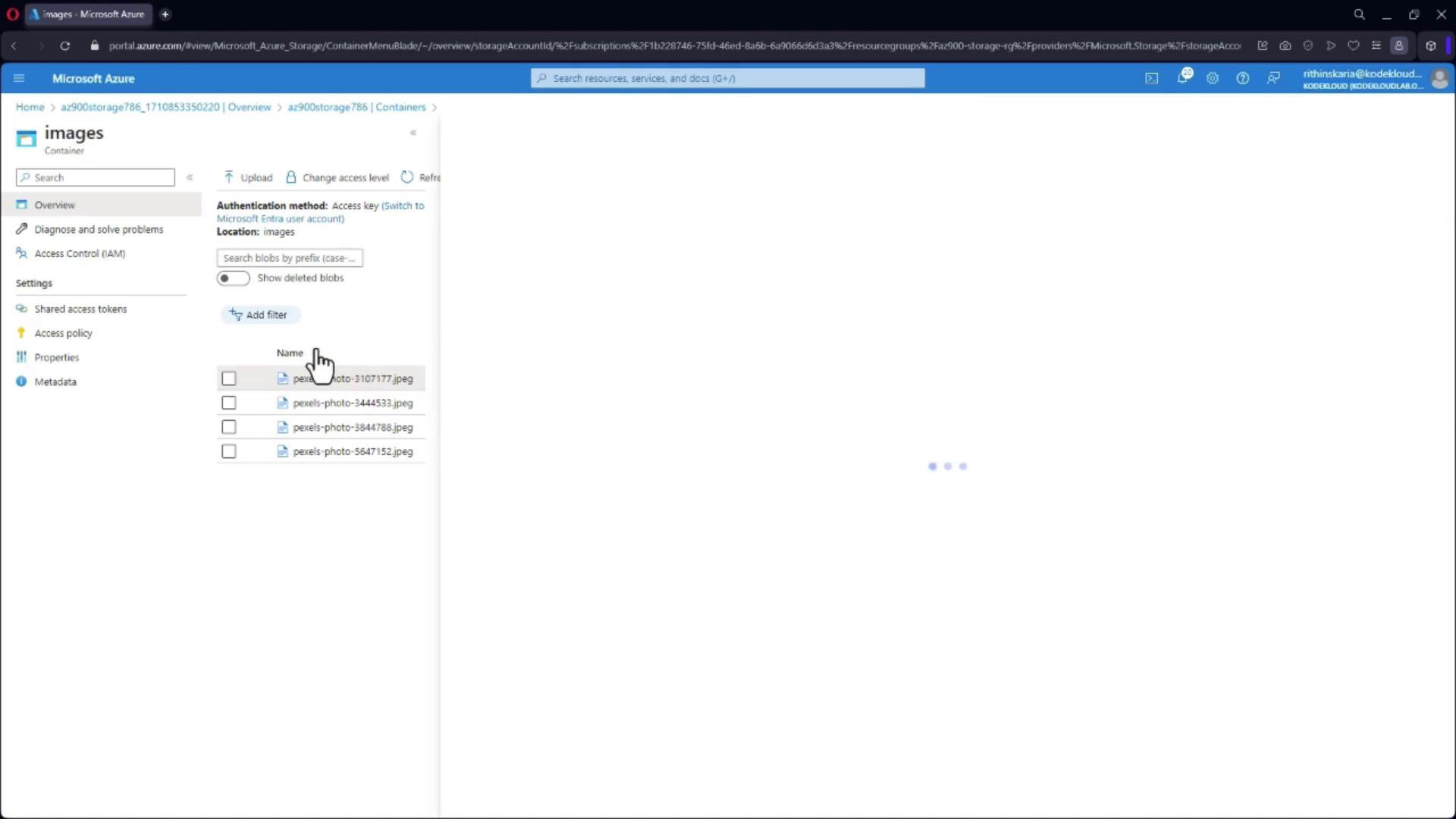The image size is (1456, 819).
Task: Click the help question mark icon
Action: [x=1242, y=78]
